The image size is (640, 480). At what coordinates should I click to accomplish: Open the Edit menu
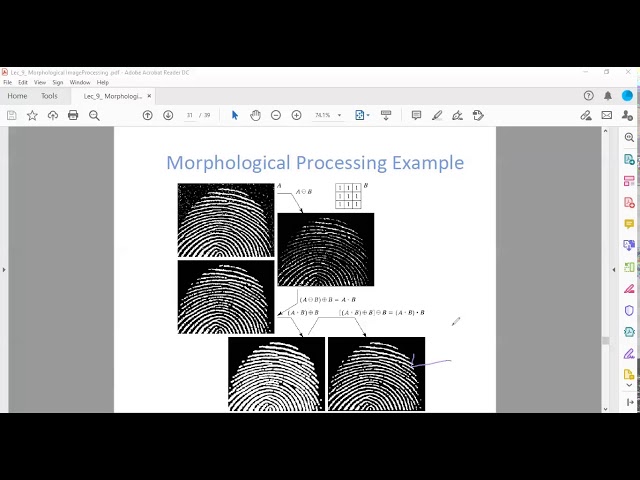23,82
